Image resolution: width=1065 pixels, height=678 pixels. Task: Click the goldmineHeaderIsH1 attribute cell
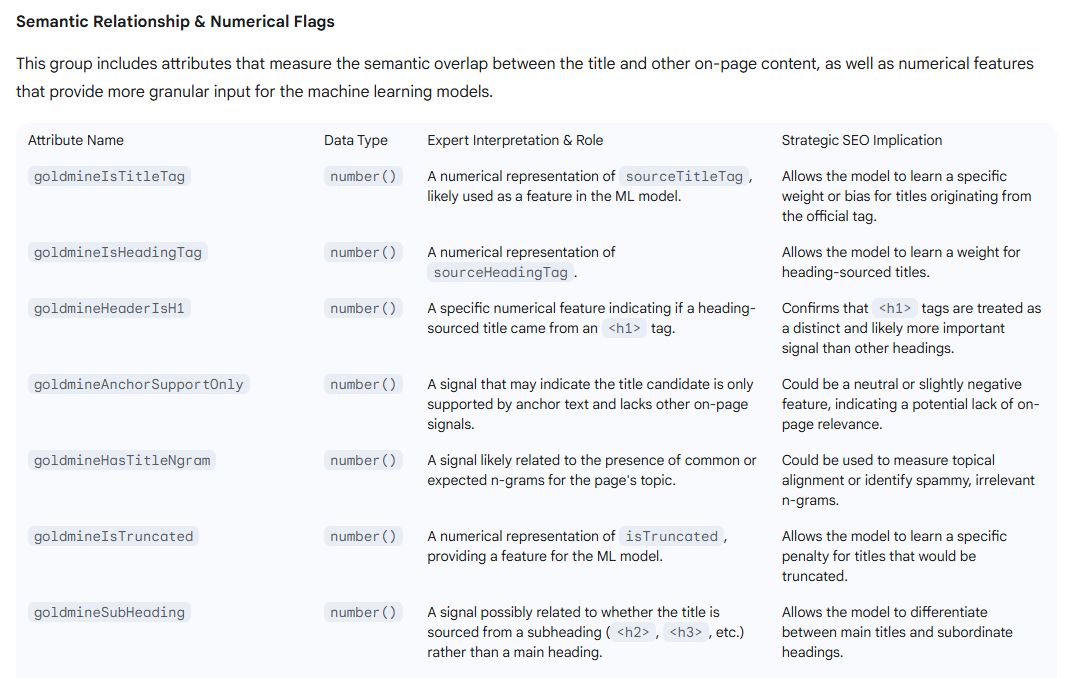tap(109, 308)
